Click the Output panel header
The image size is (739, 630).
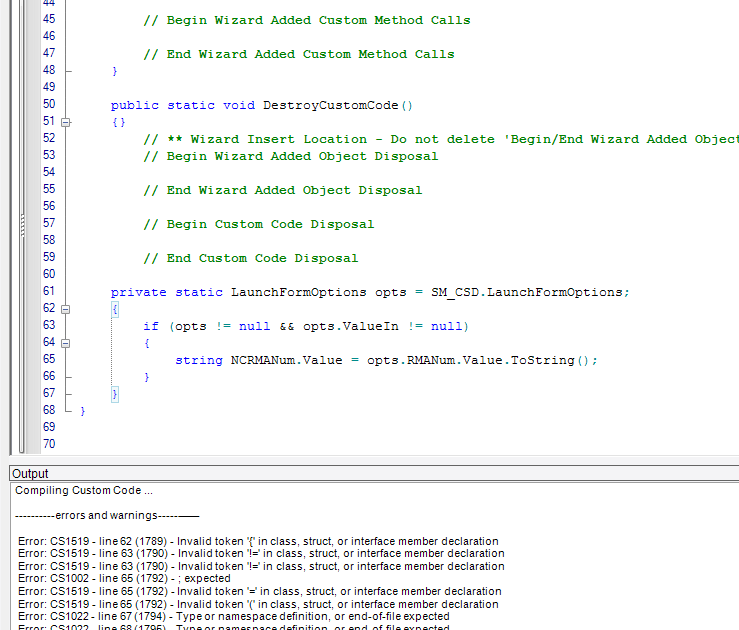[x=374, y=473]
